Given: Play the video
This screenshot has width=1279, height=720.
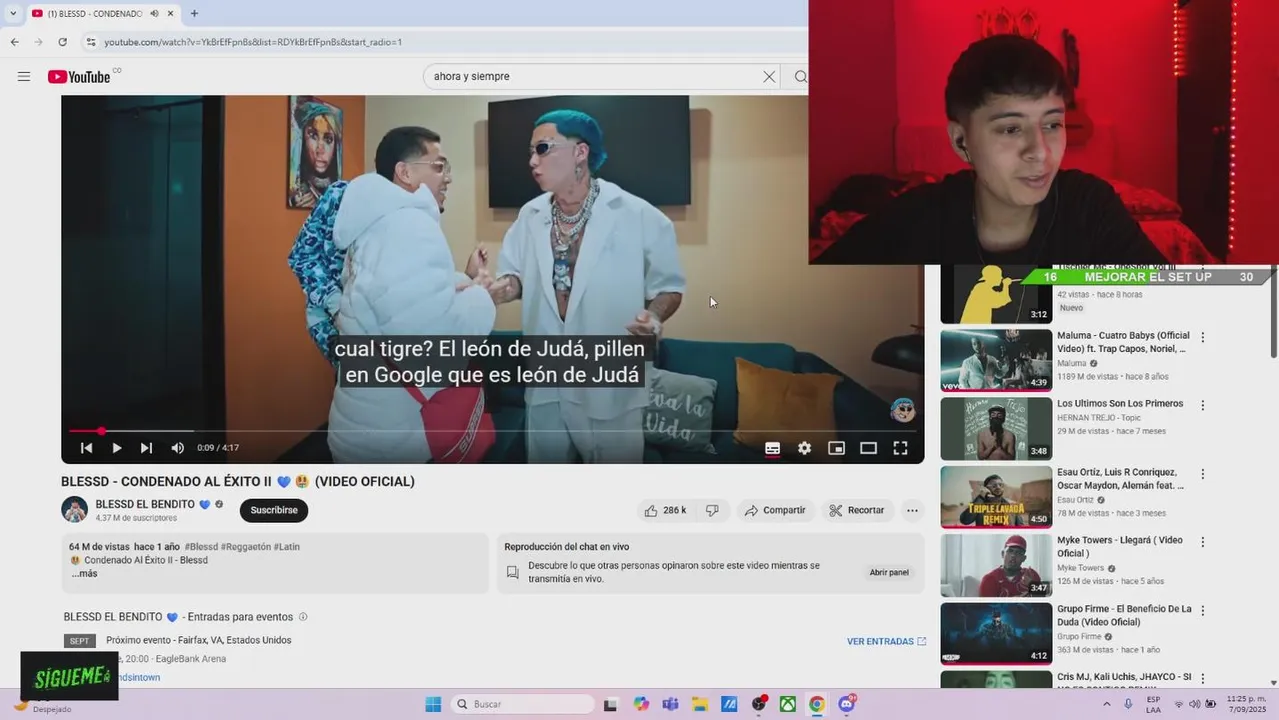Looking at the screenshot, I should [116, 448].
